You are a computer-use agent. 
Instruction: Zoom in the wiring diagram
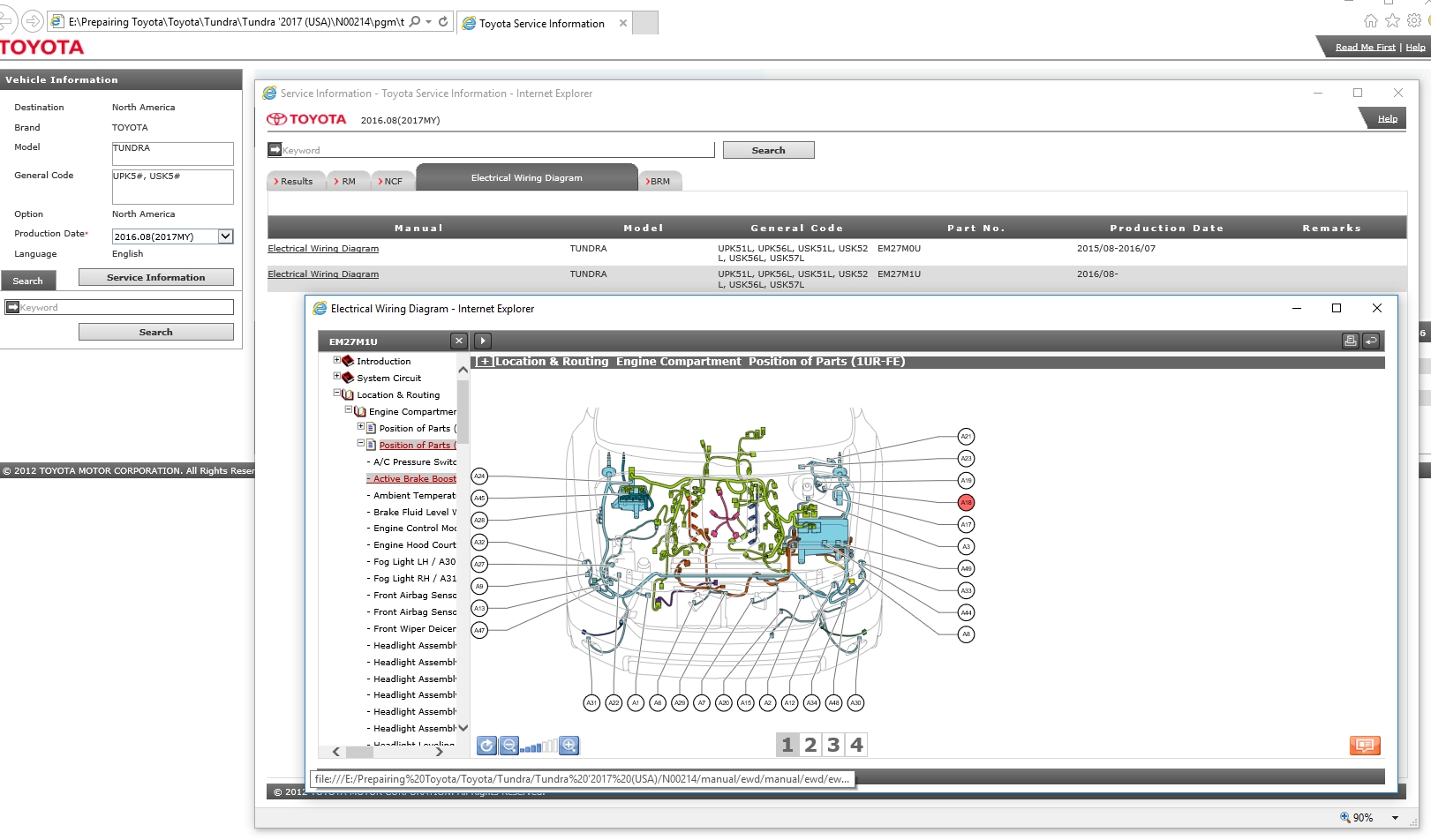569,746
